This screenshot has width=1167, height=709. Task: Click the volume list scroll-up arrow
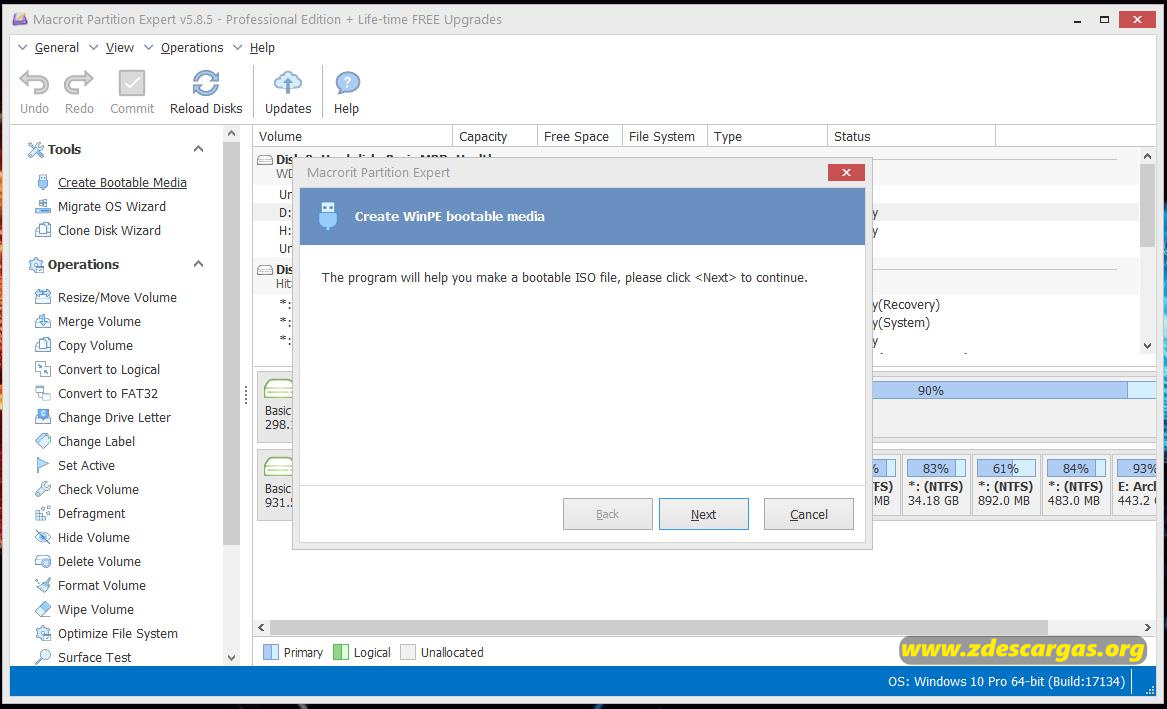(x=1148, y=156)
